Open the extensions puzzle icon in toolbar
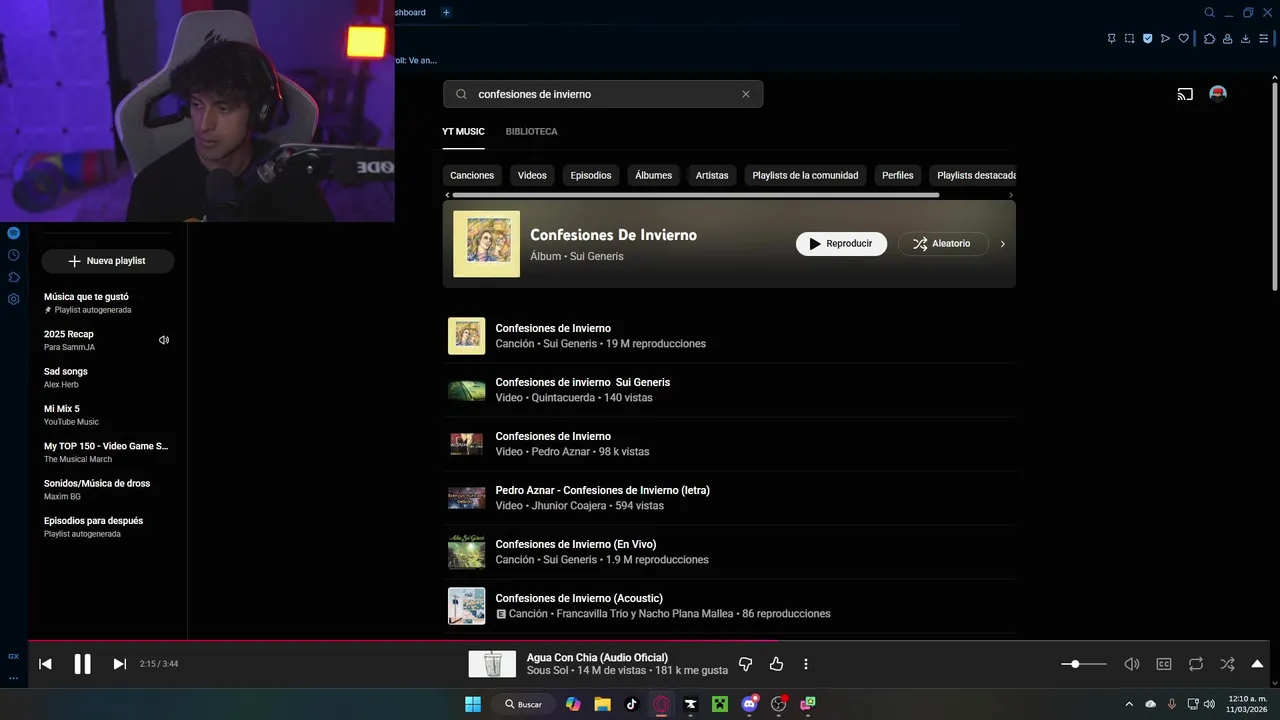The image size is (1280, 720). 1209,39
